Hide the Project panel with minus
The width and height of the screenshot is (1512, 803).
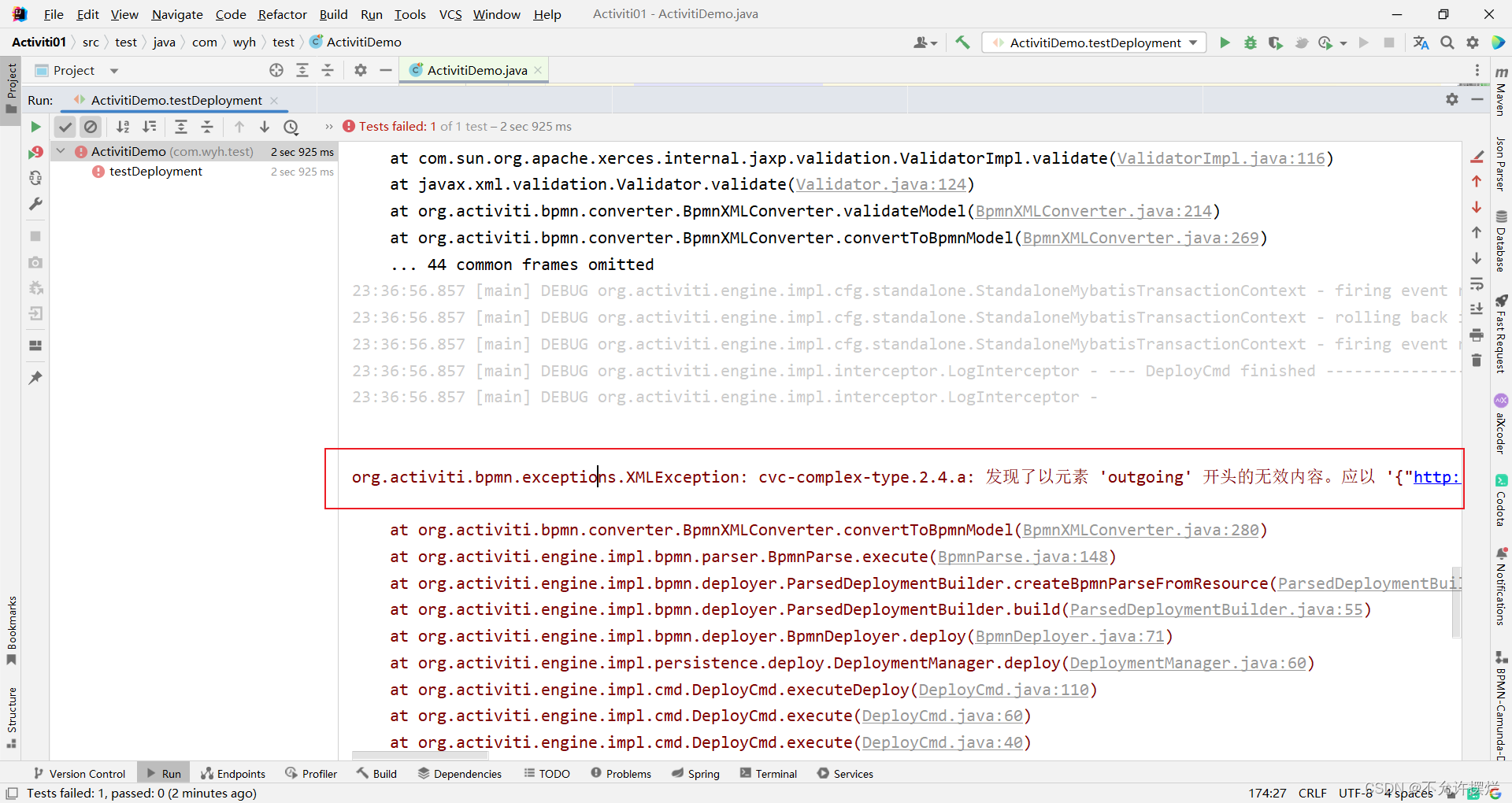[386, 71]
